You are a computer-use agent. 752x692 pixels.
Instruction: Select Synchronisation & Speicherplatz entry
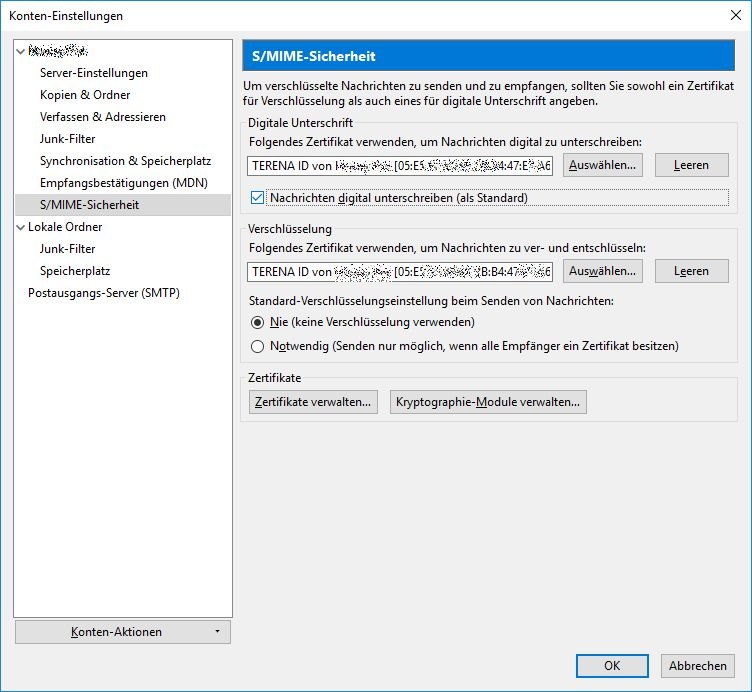pyautogui.click(x=125, y=161)
